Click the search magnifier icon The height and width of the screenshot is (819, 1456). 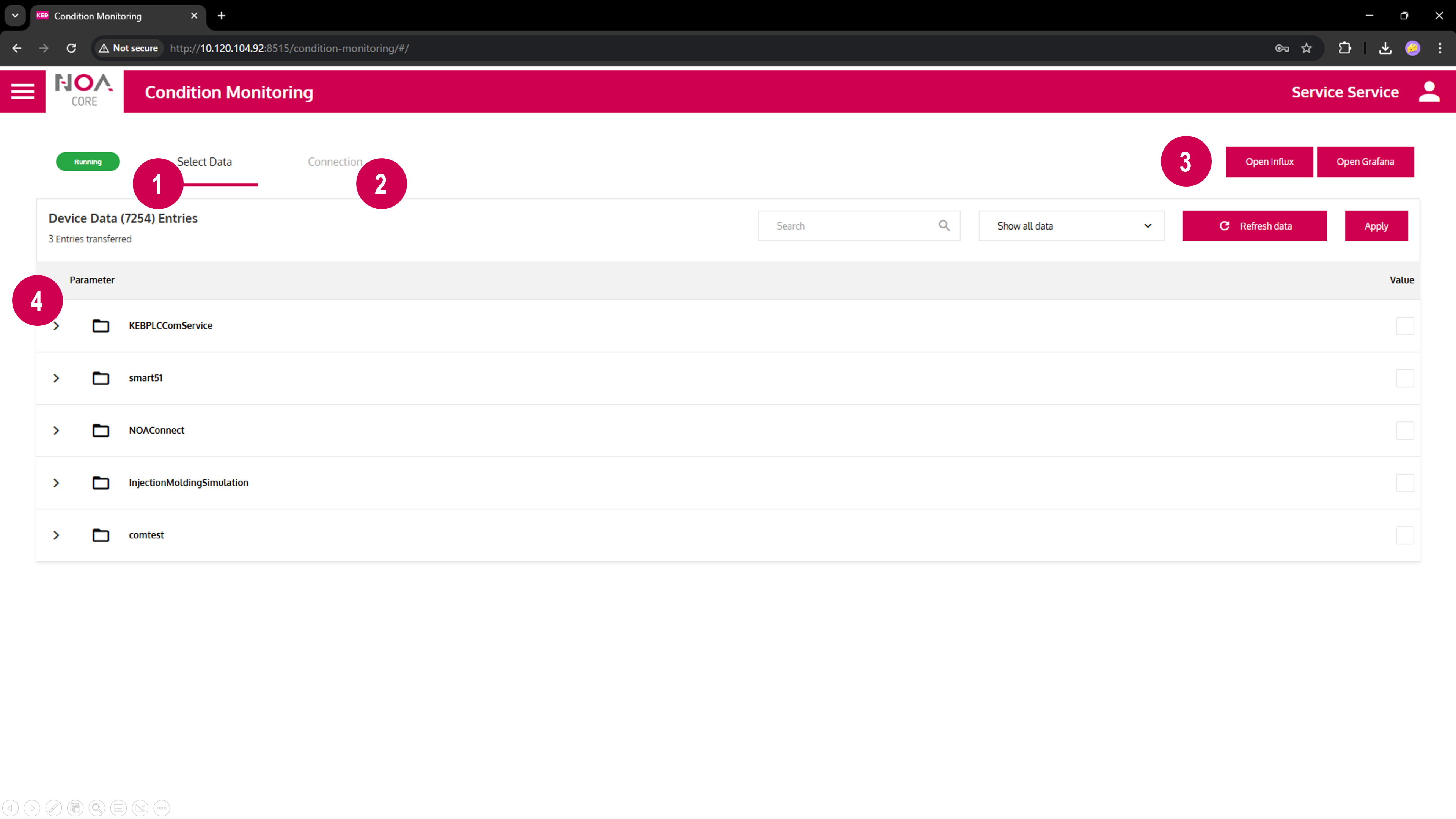coord(944,226)
